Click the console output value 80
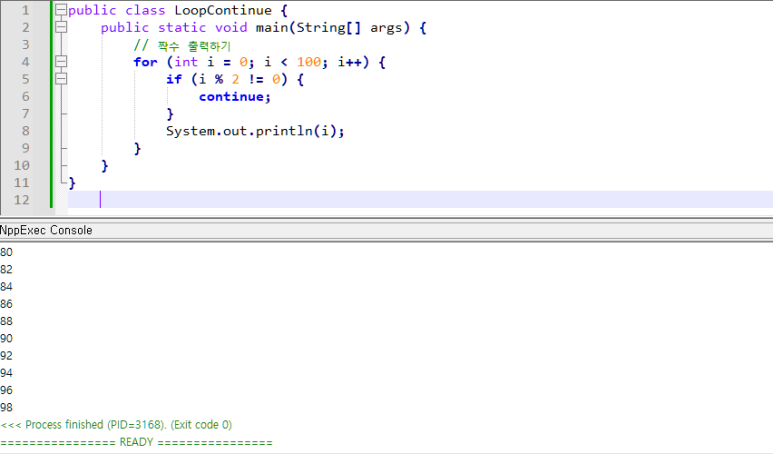This screenshot has height=454, width=773. (x=6, y=252)
